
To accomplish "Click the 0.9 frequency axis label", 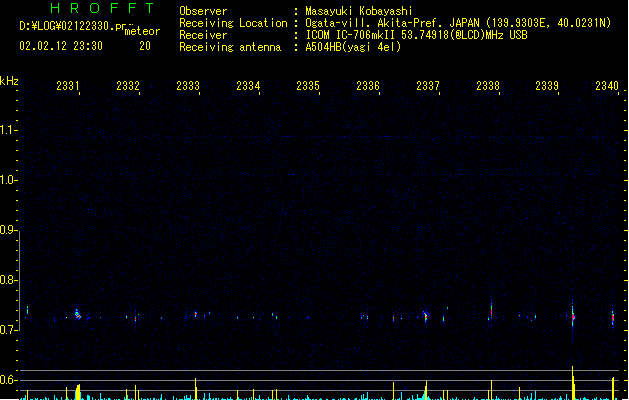I will click(x=8, y=230).
